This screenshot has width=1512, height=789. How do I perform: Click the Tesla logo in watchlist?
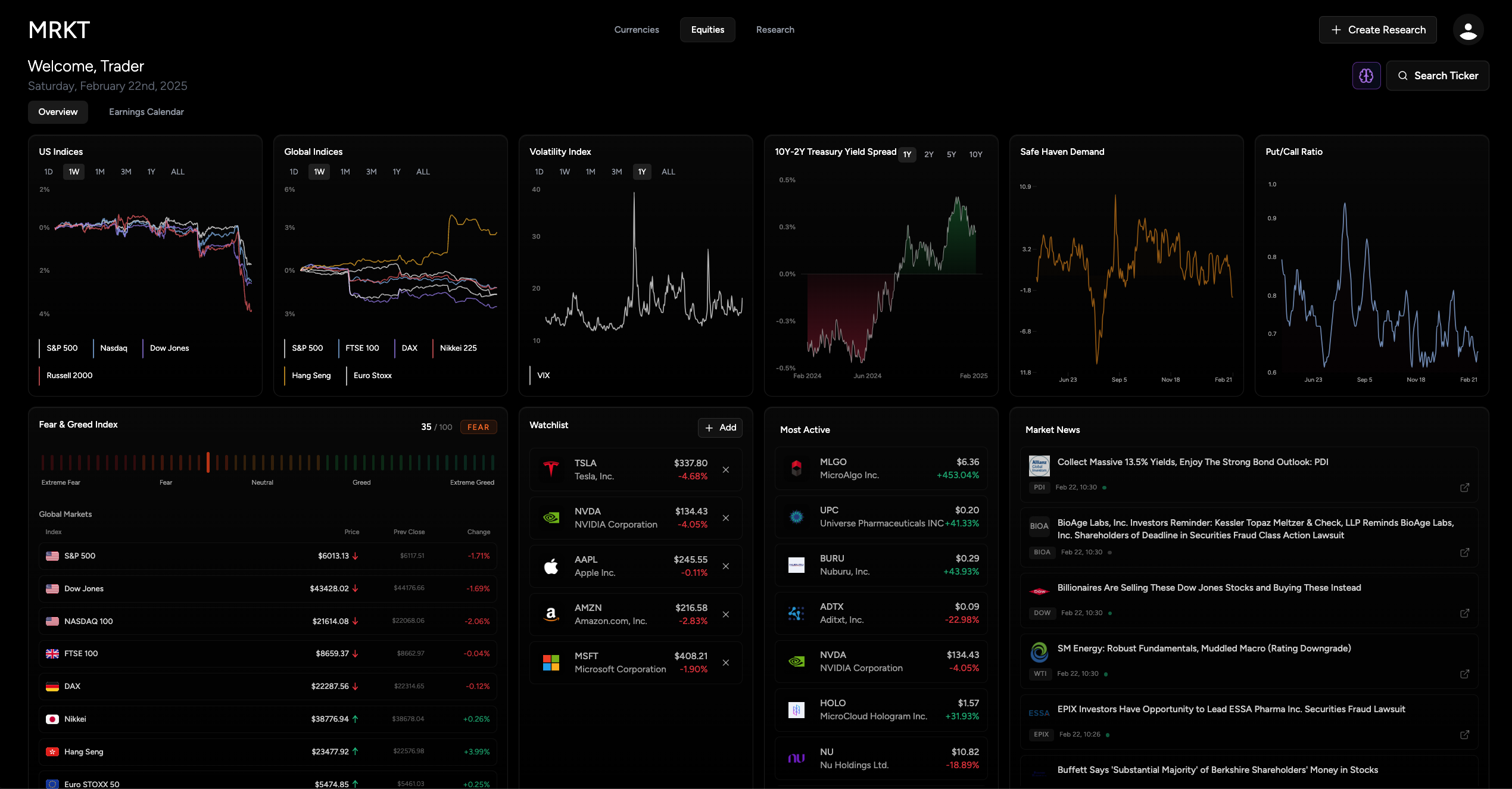[551, 469]
